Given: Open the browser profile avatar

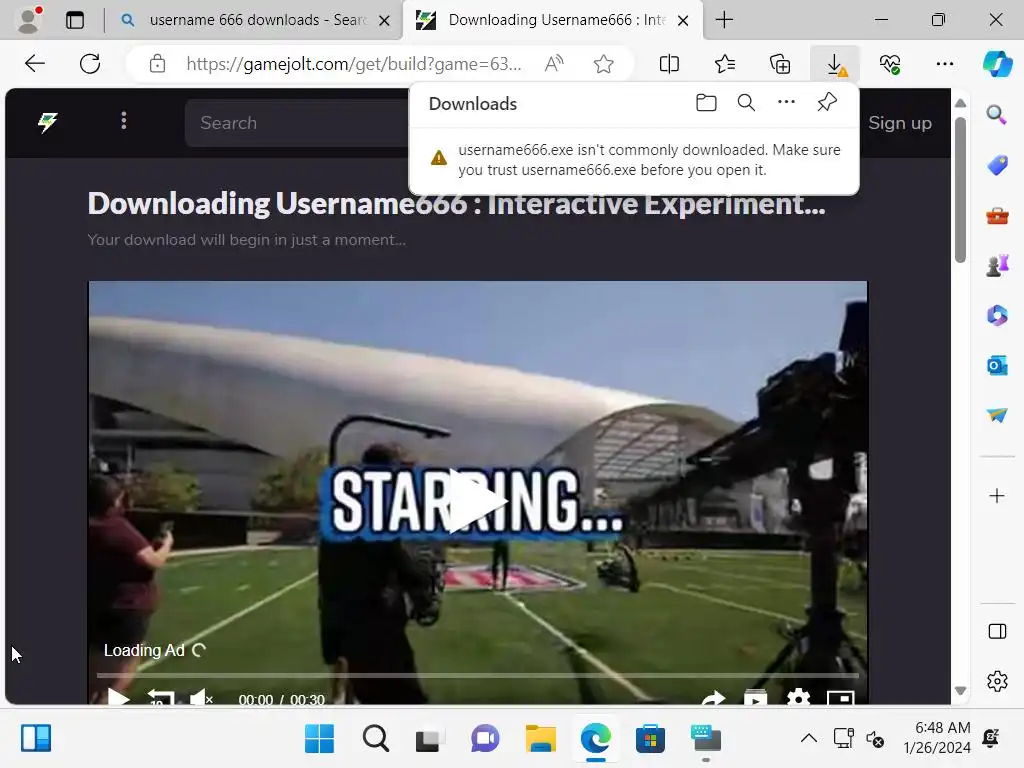Looking at the screenshot, I should pos(28,20).
